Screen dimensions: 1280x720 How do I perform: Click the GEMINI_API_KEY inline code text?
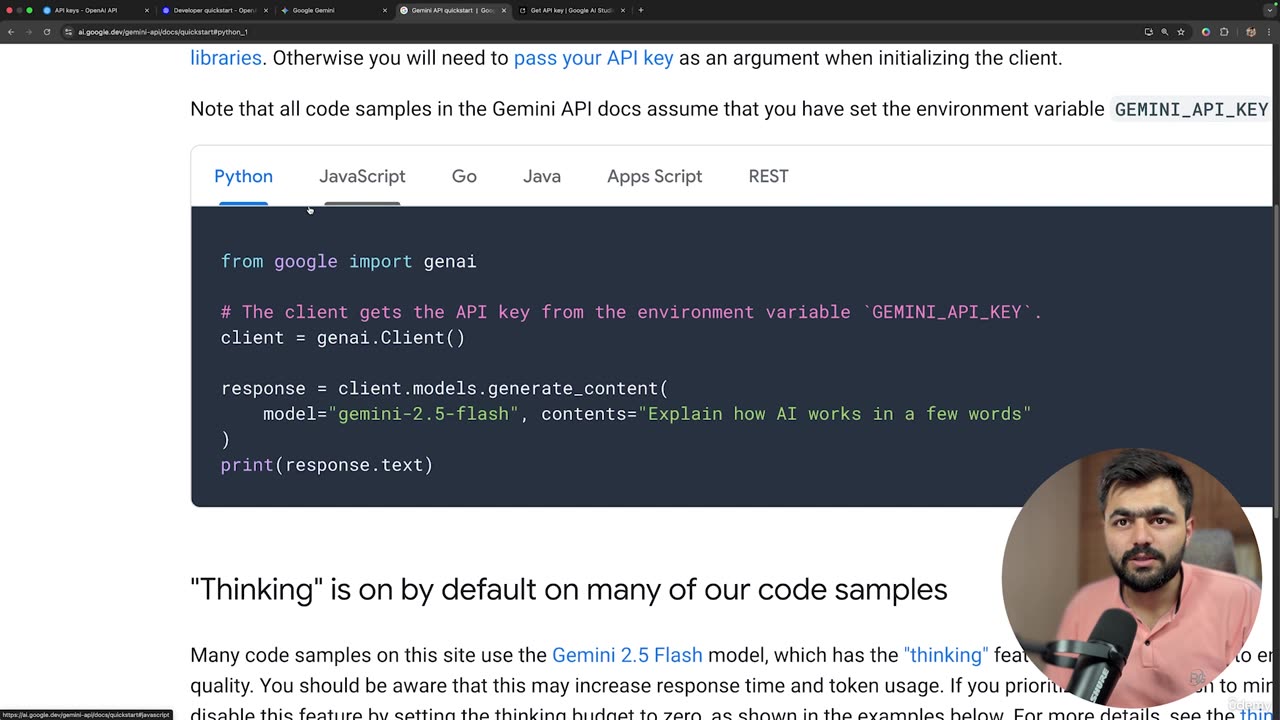pyautogui.click(x=1191, y=110)
